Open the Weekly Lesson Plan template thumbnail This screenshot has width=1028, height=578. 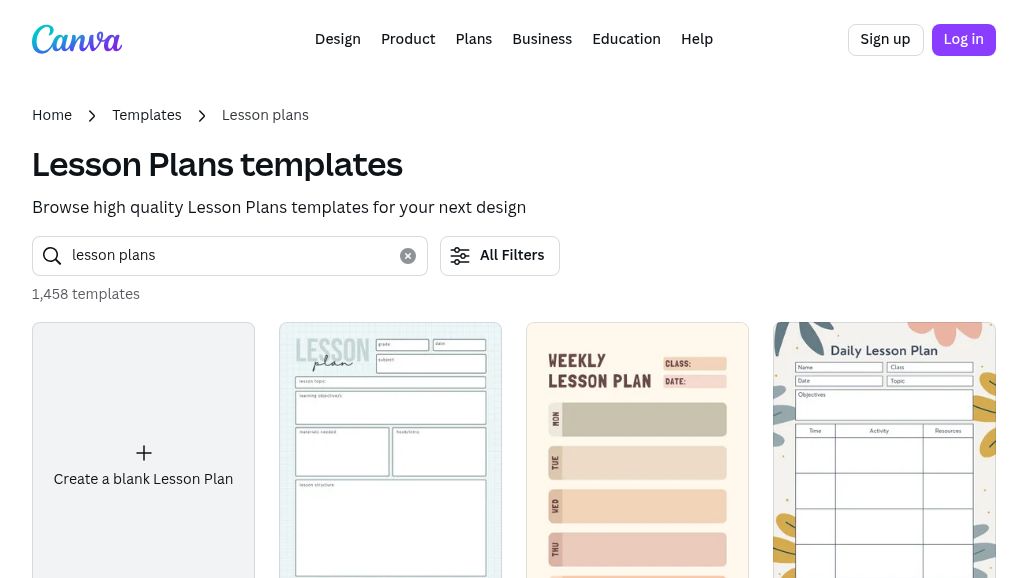(637, 450)
